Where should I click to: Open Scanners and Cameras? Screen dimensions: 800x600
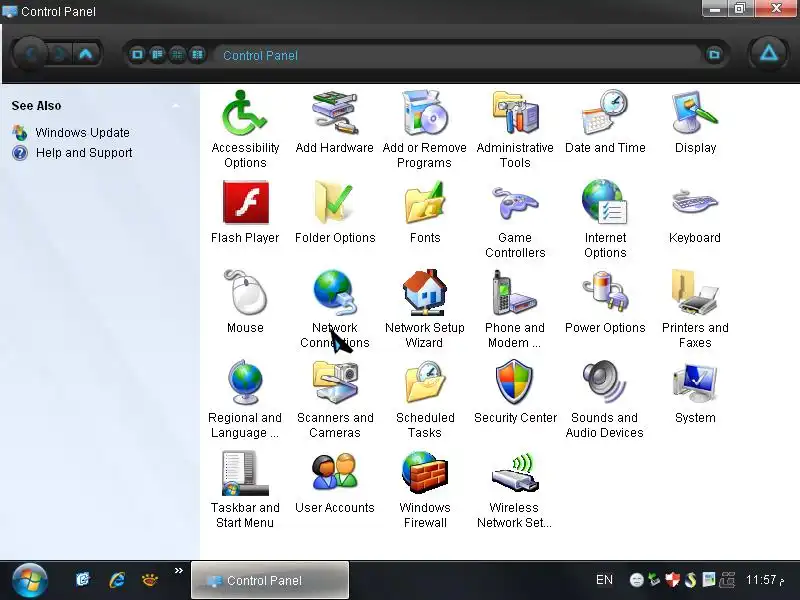pyautogui.click(x=335, y=399)
